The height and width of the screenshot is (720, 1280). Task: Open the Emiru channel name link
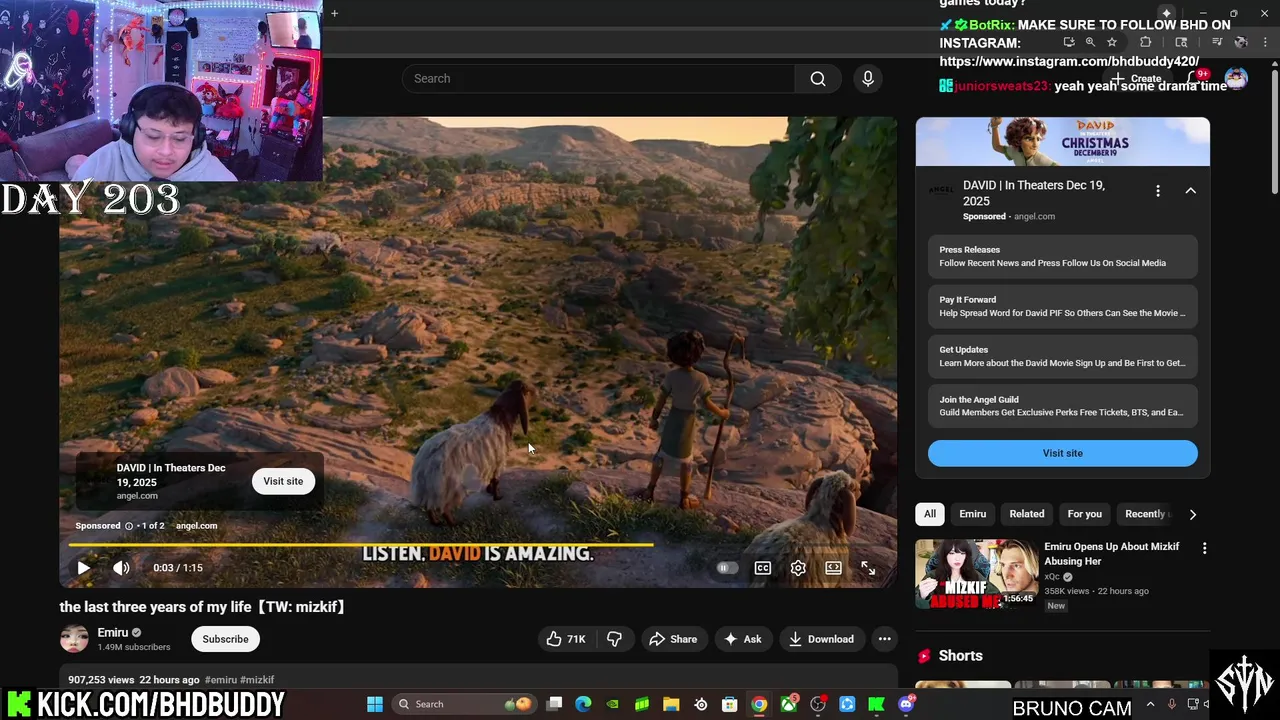(x=113, y=632)
